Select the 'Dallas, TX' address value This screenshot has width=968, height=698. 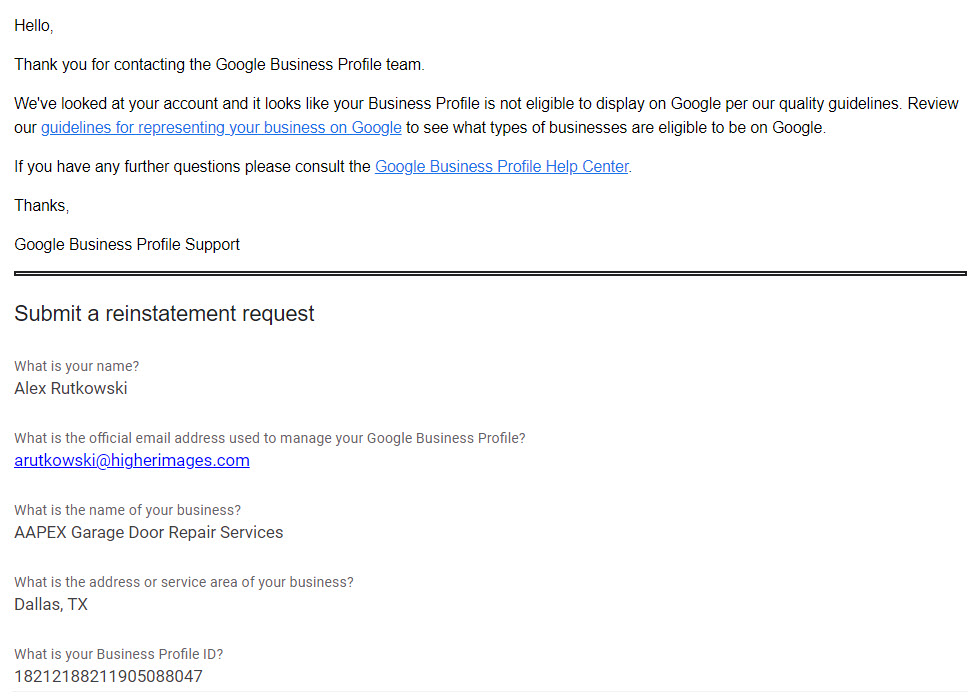[51, 604]
